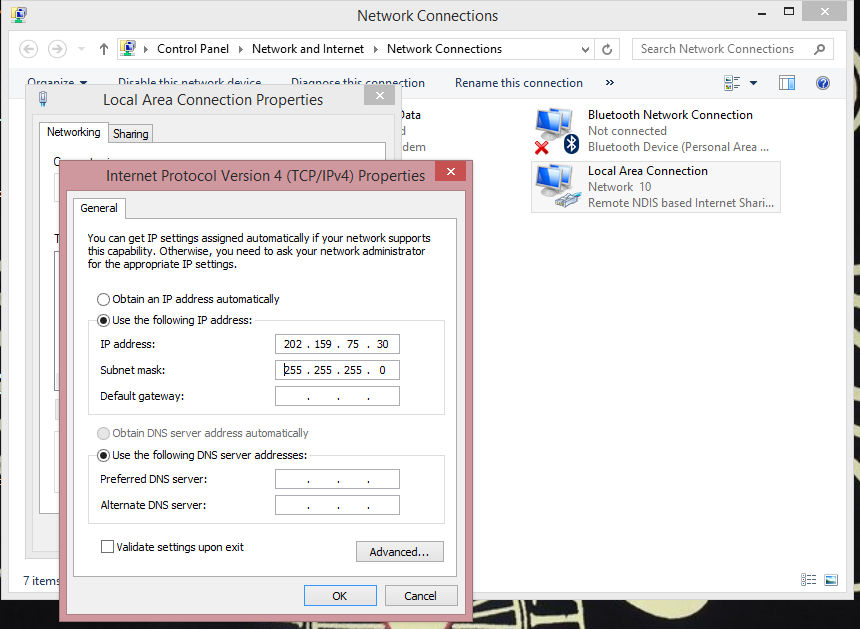Expand chevron after Control Panel breadcrumb
Screen dimensions: 860x629
[240, 49]
